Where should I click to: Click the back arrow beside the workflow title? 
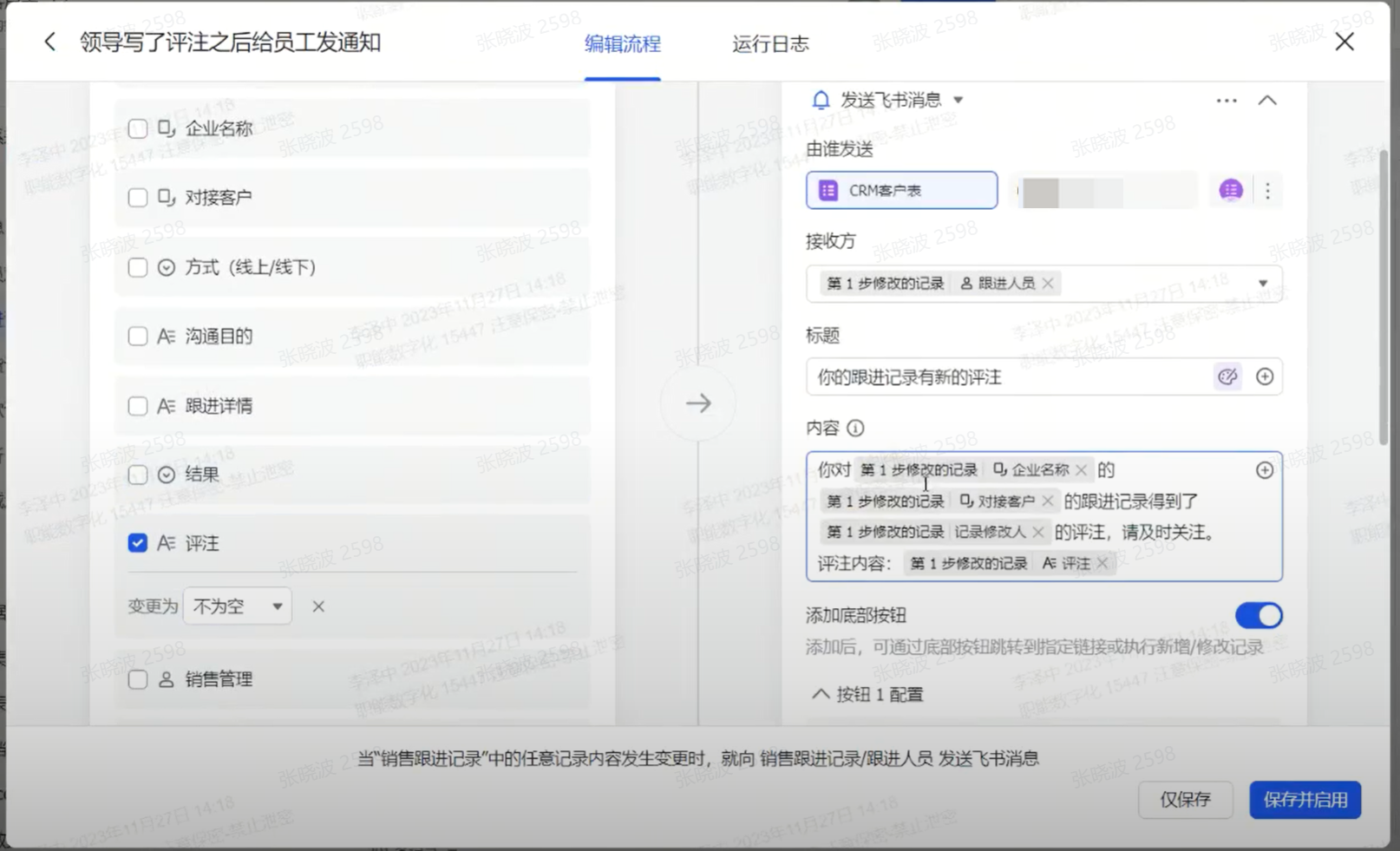(50, 42)
